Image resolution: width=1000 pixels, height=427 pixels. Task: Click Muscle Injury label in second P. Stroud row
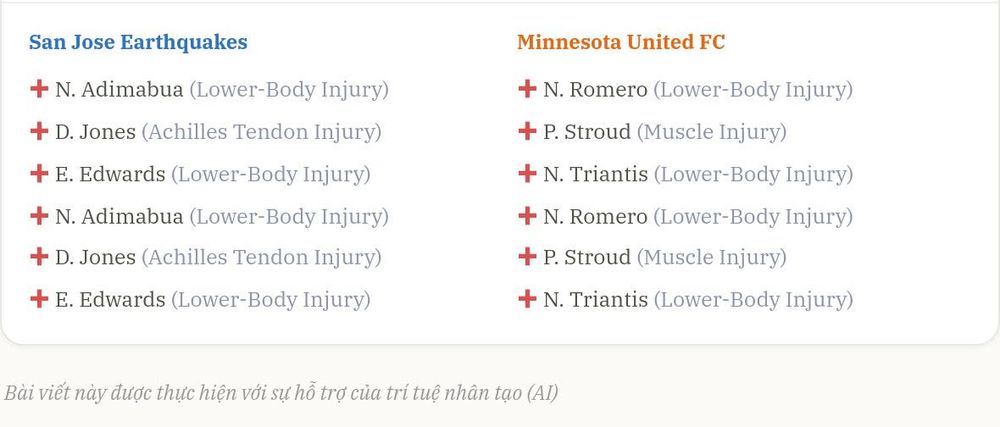coord(712,257)
